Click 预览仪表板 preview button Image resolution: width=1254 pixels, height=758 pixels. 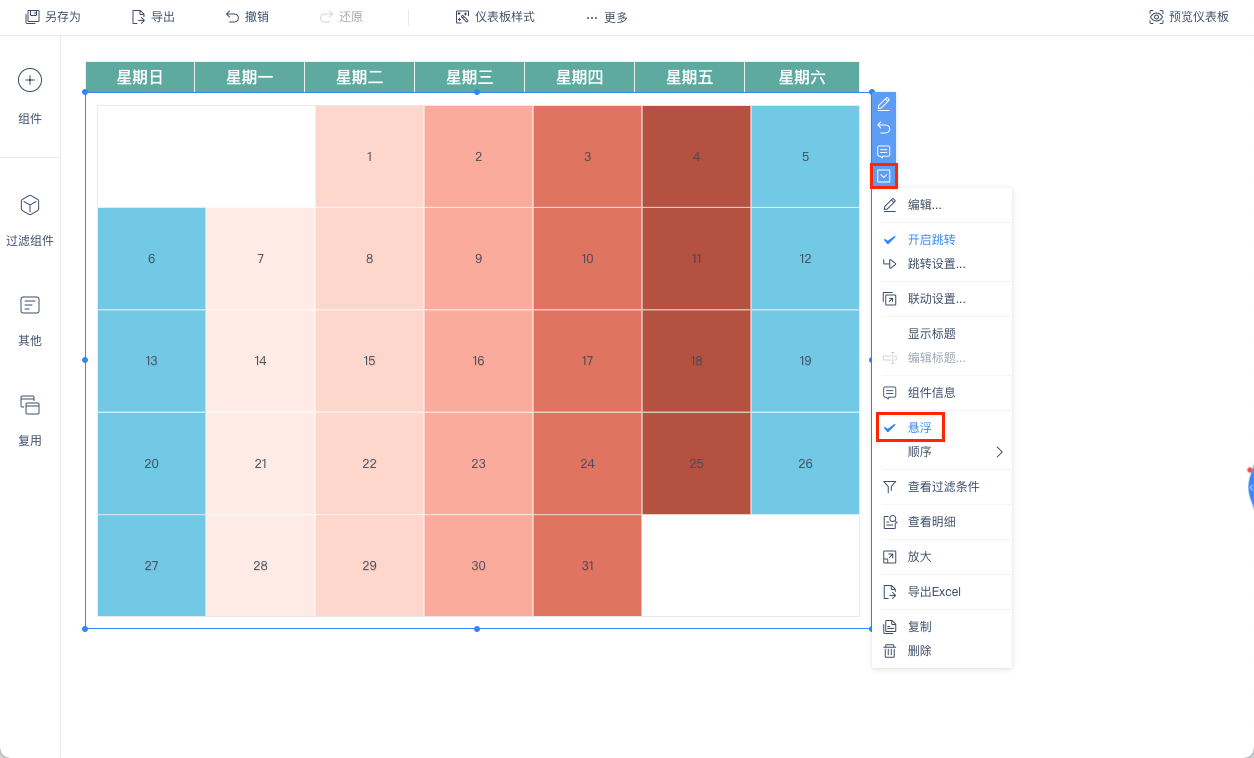1189,17
